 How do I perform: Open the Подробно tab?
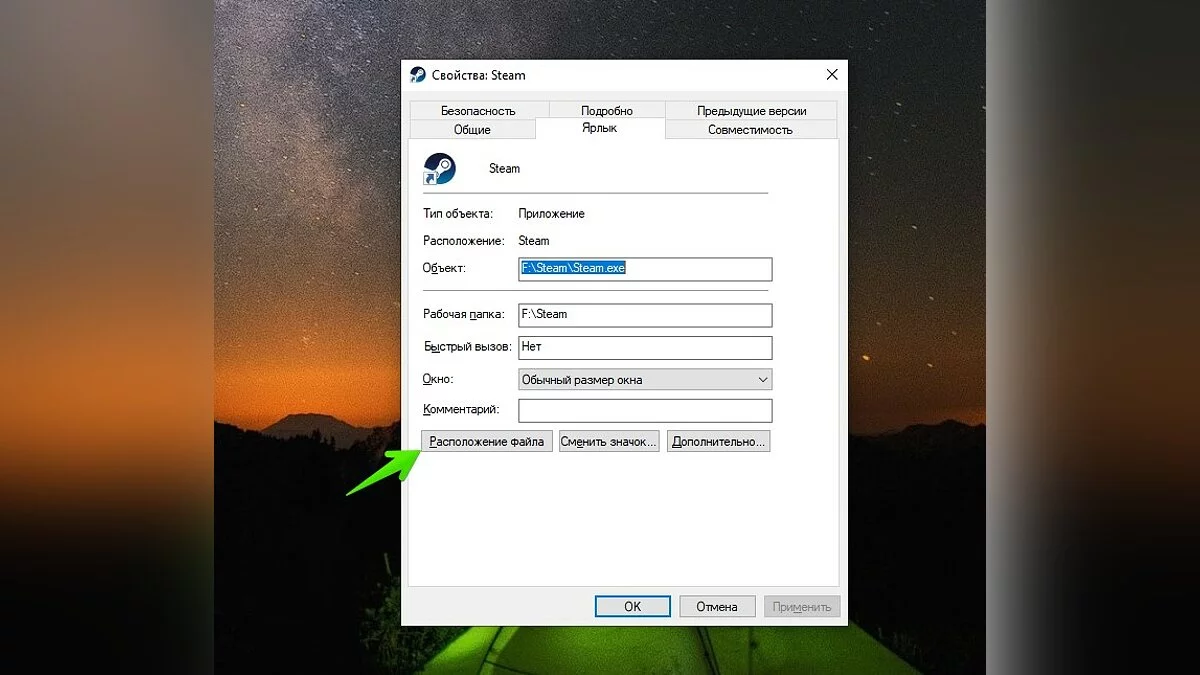(x=606, y=111)
